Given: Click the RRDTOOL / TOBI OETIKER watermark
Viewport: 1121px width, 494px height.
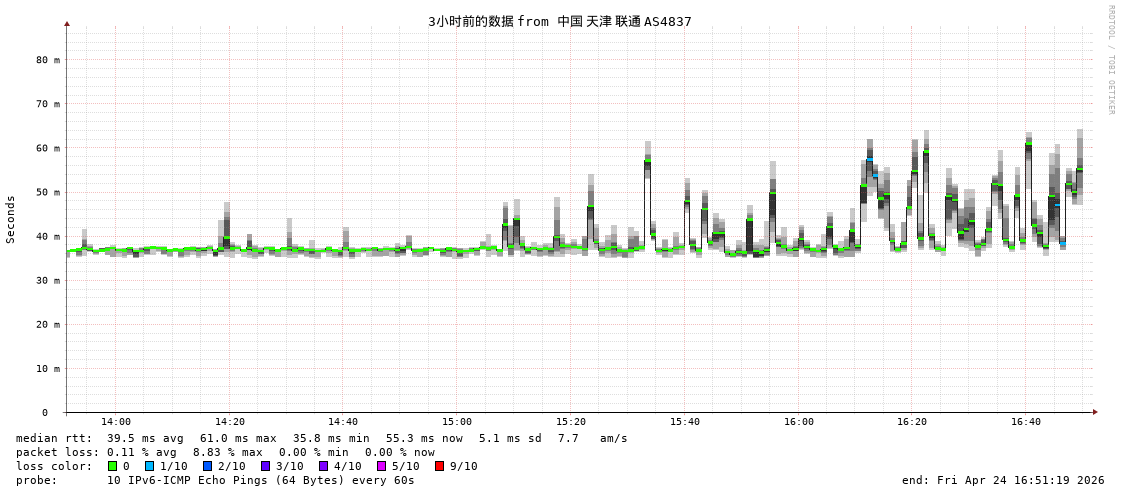Looking at the screenshot, I should [1110, 60].
